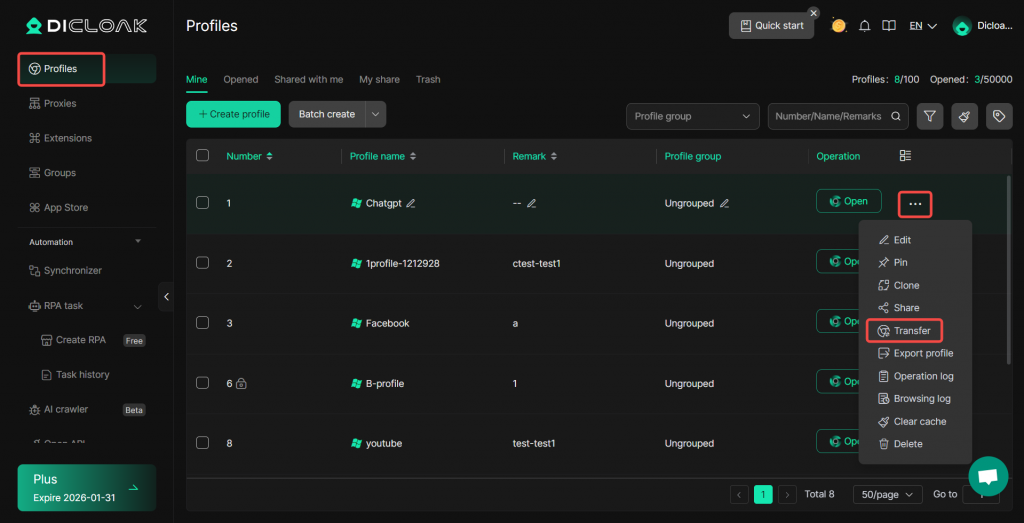Click the three-dot menu for Chatgpt
This screenshot has height=523, width=1024.
pos(915,204)
